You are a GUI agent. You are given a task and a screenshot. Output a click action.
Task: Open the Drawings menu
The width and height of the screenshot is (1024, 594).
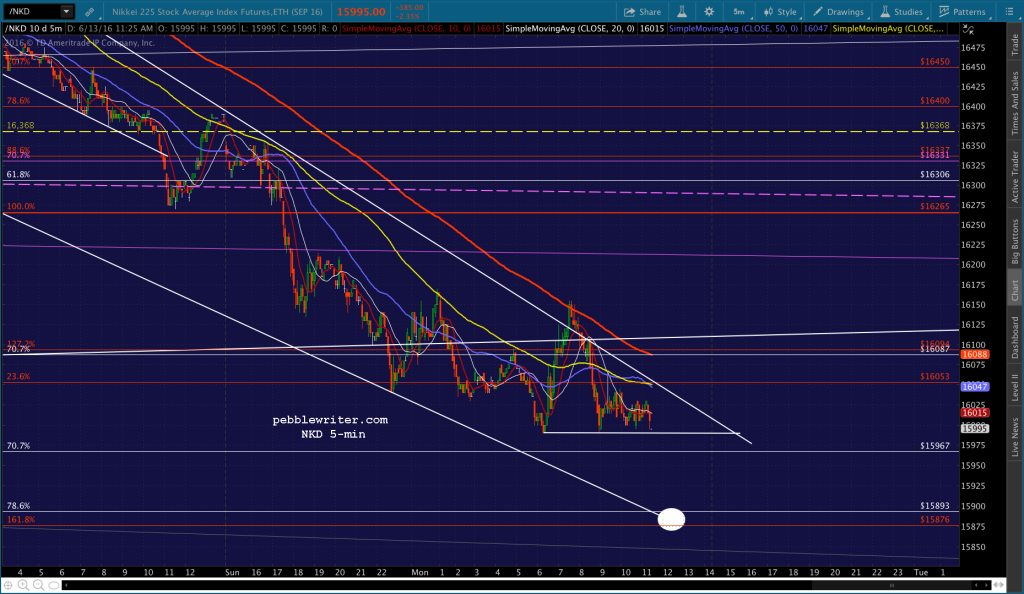point(839,12)
